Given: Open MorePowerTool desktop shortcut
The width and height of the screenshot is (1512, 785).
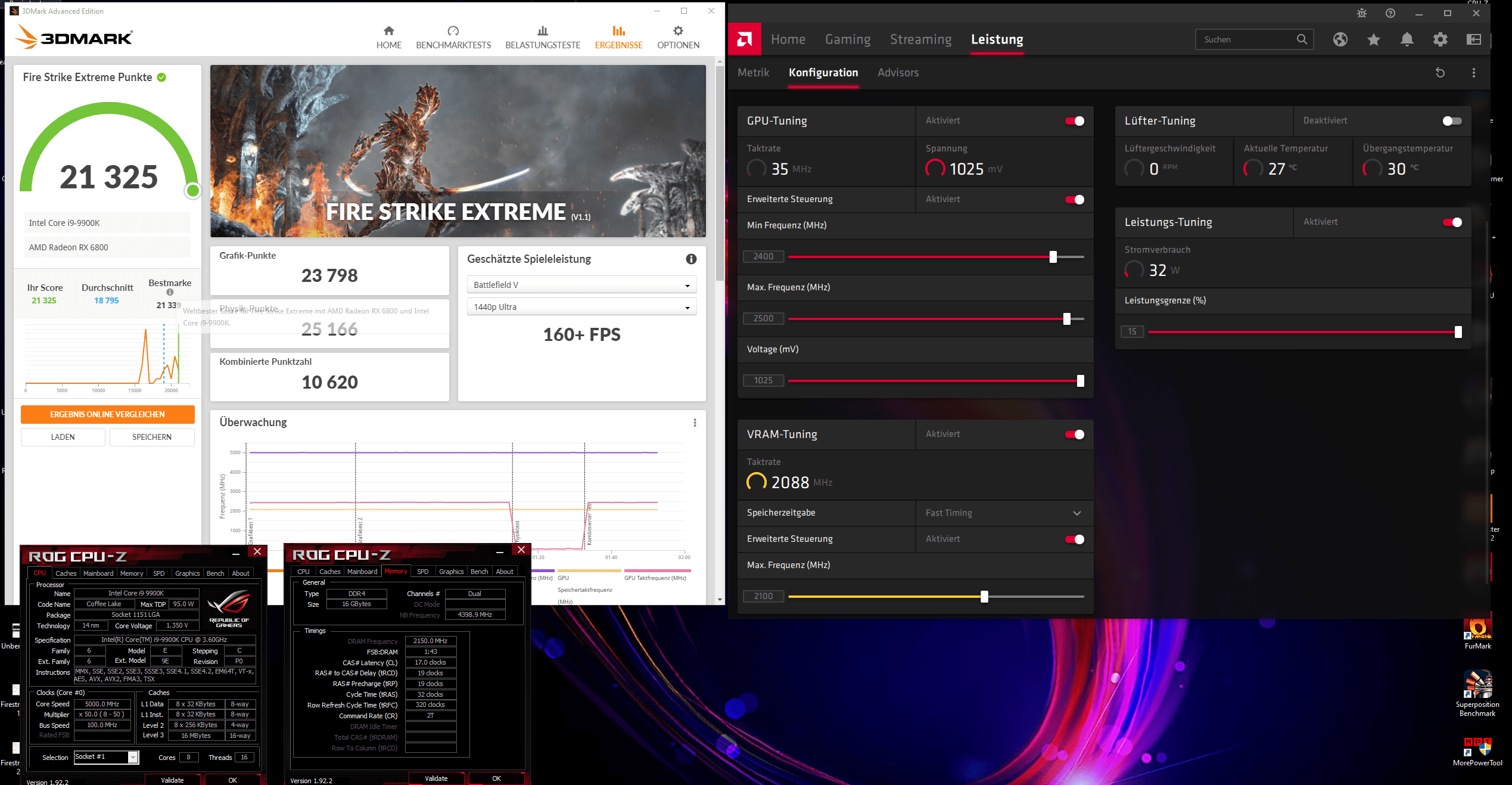Looking at the screenshot, I should click(1477, 752).
